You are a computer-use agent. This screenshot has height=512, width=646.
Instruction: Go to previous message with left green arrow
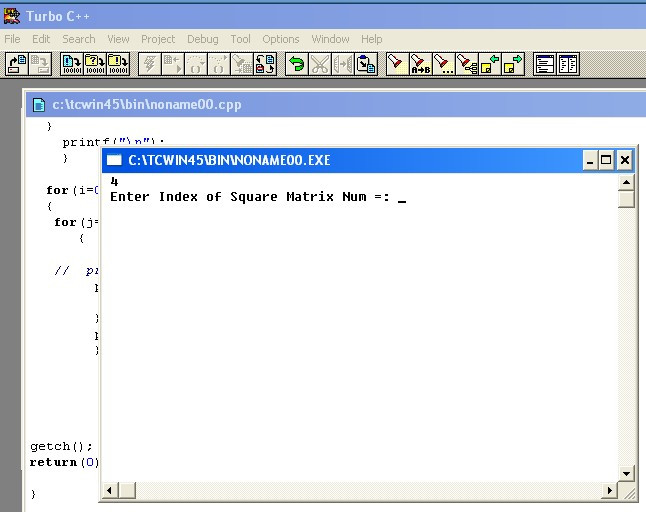(x=489, y=64)
